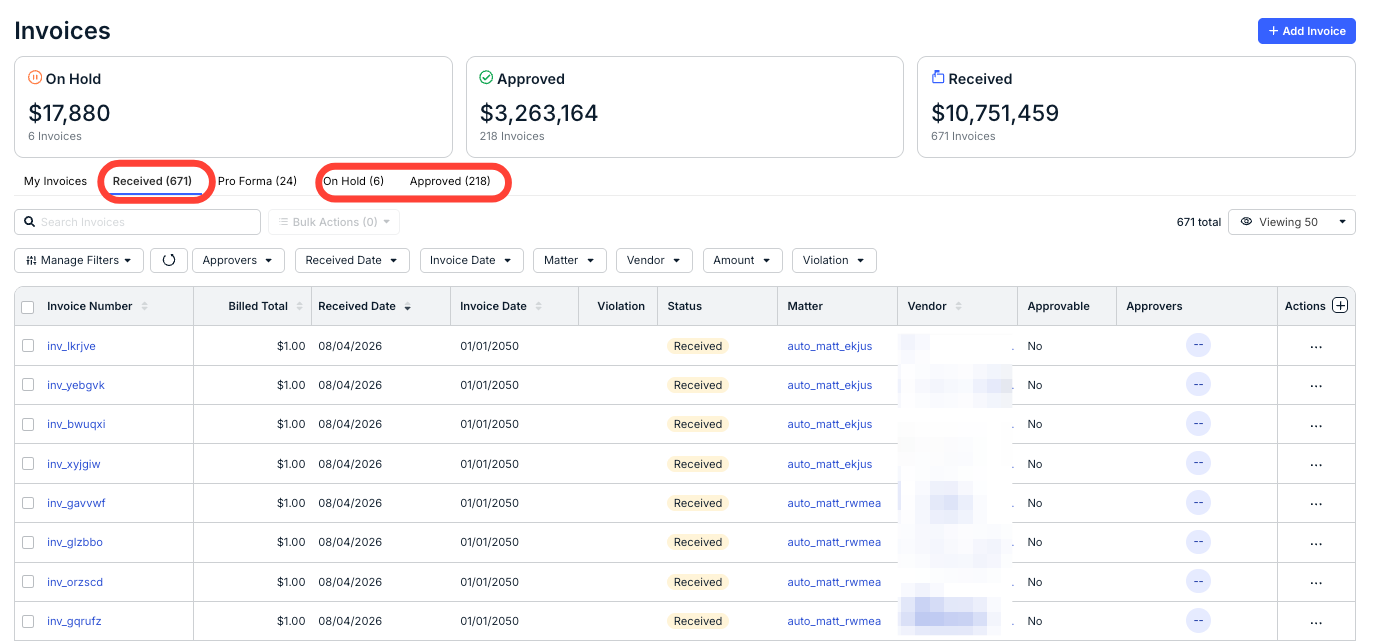Expand the Matter filter dropdown
This screenshot has width=1373, height=641.
tap(570, 260)
